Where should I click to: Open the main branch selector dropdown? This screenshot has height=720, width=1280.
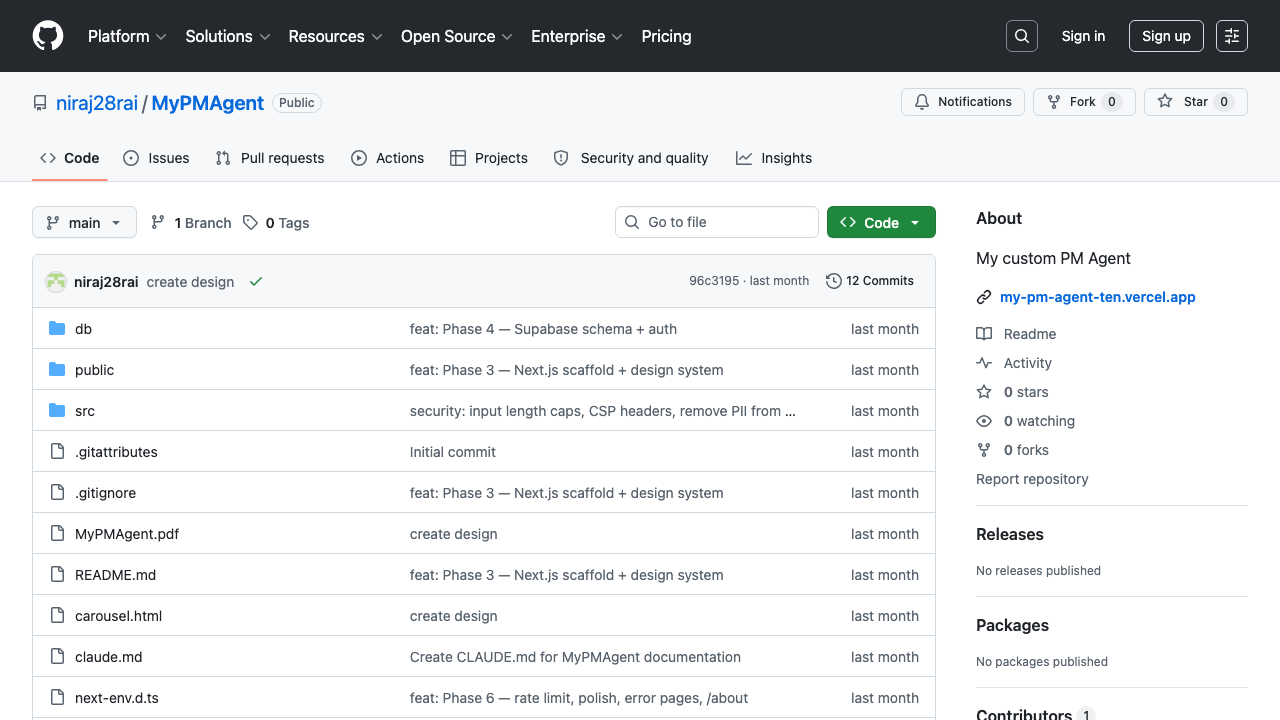coord(84,222)
